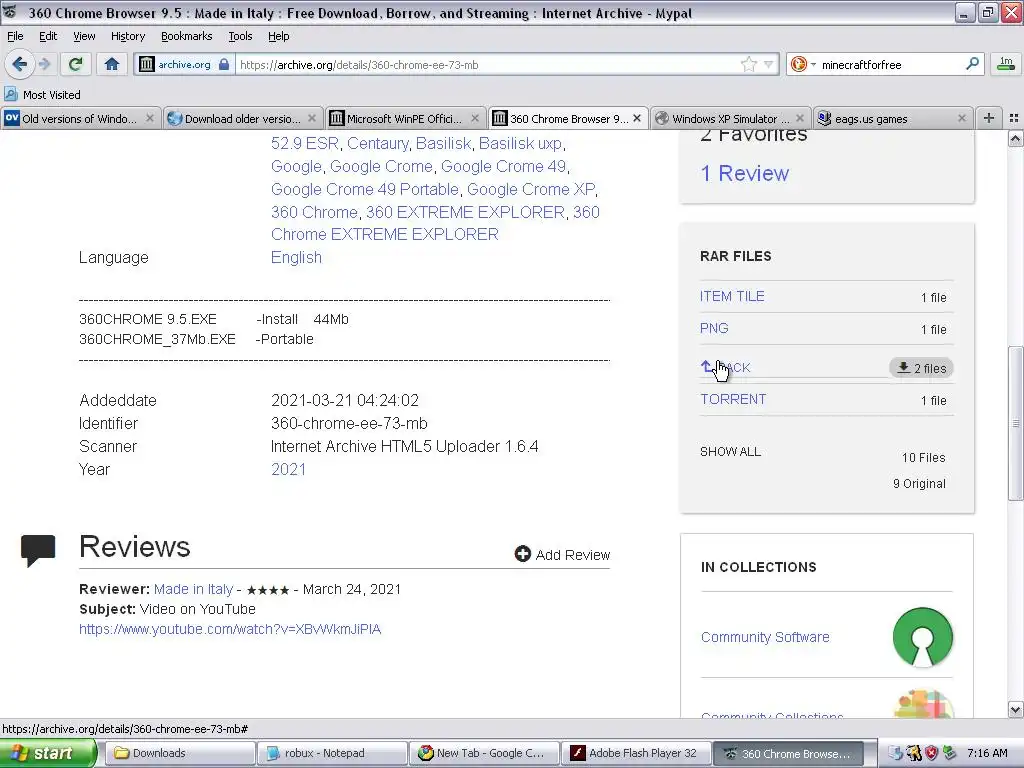Image resolution: width=1024 pixels, height=768 pixels.
Task: Click the Google Crome 49 Portable topic
Action: click(364, 189)
